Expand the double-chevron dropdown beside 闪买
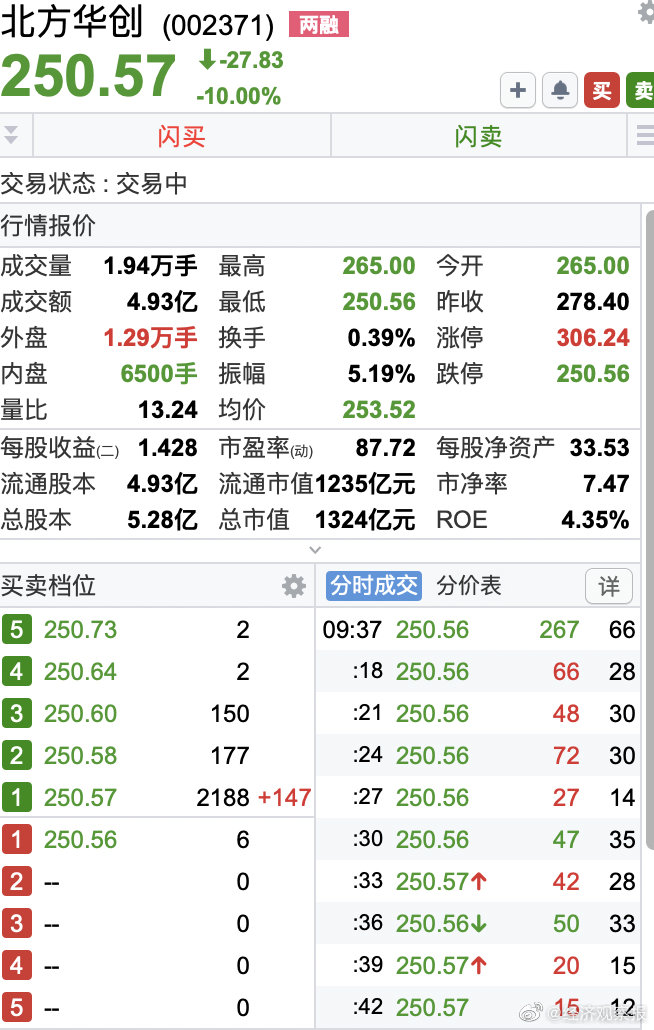 (x=11, y=133)
